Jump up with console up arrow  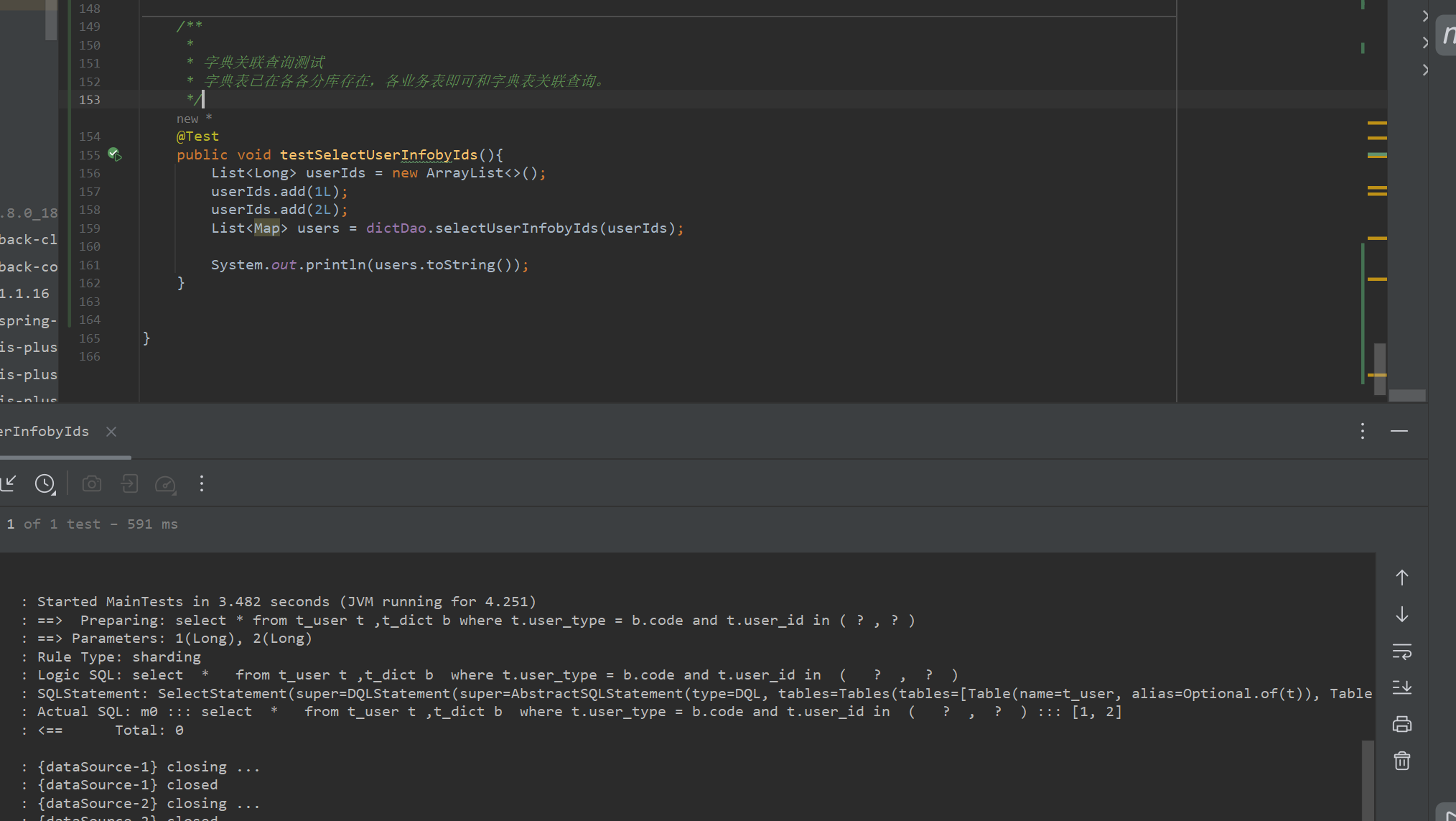coord(1401,578)
